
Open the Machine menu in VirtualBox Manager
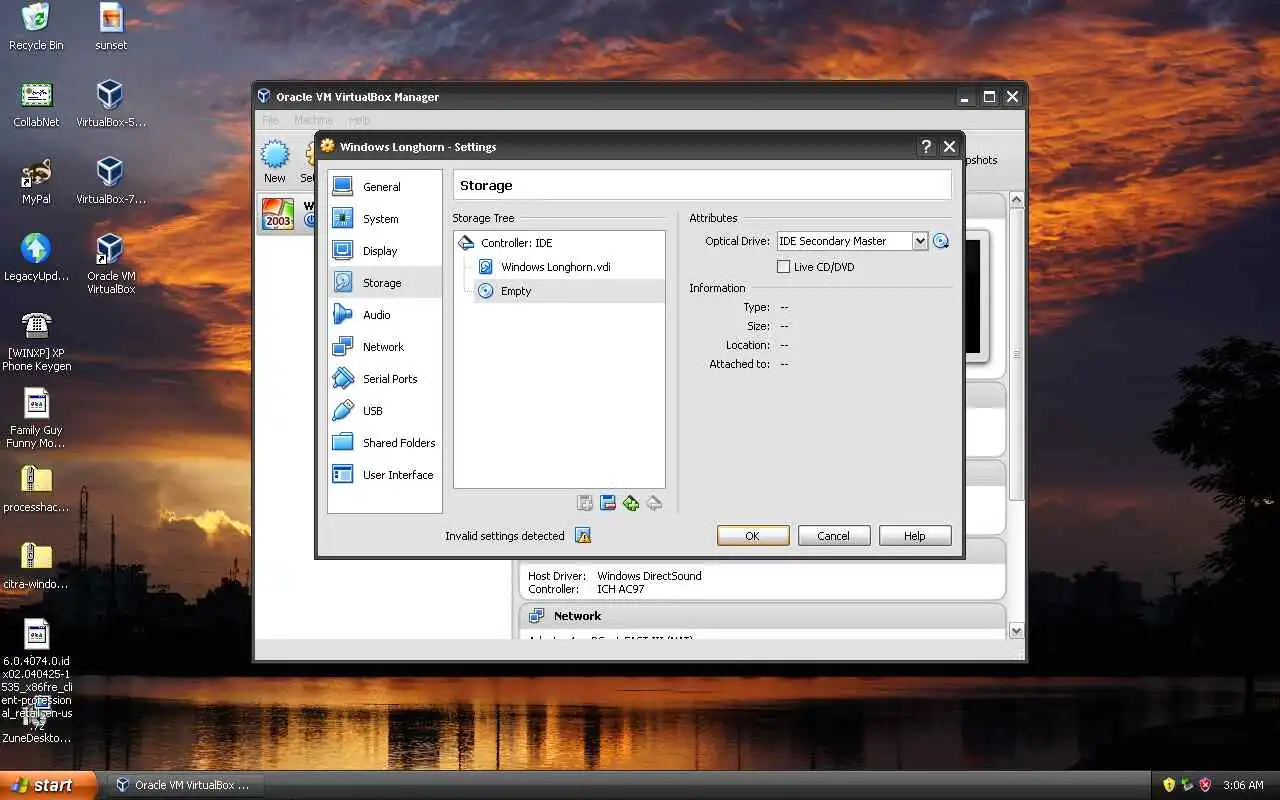point(313,120)
